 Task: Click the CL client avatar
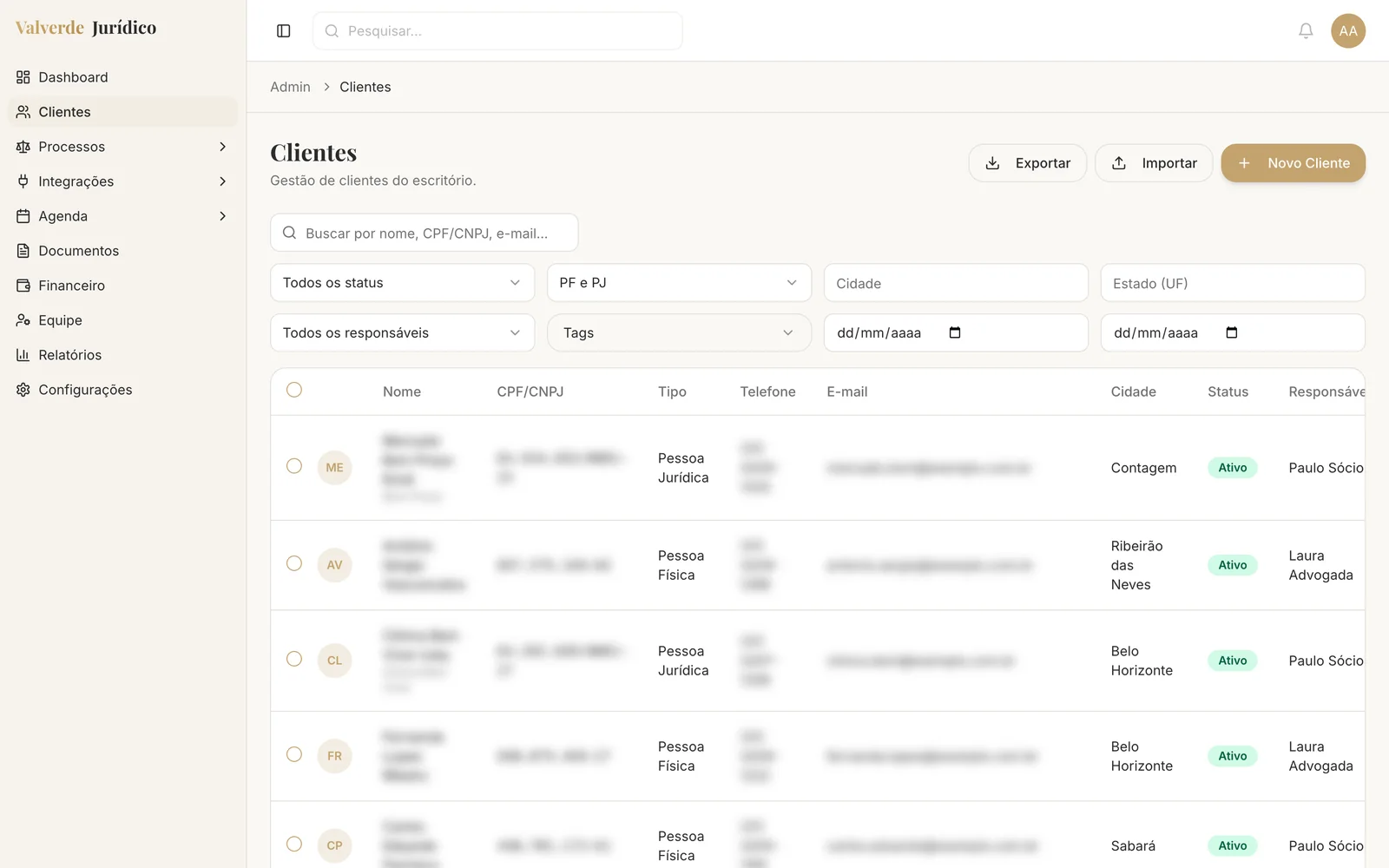(x=334, y=661)
